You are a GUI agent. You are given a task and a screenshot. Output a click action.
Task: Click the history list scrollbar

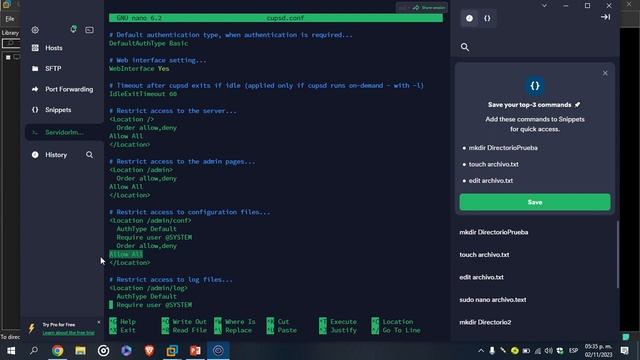618,254
